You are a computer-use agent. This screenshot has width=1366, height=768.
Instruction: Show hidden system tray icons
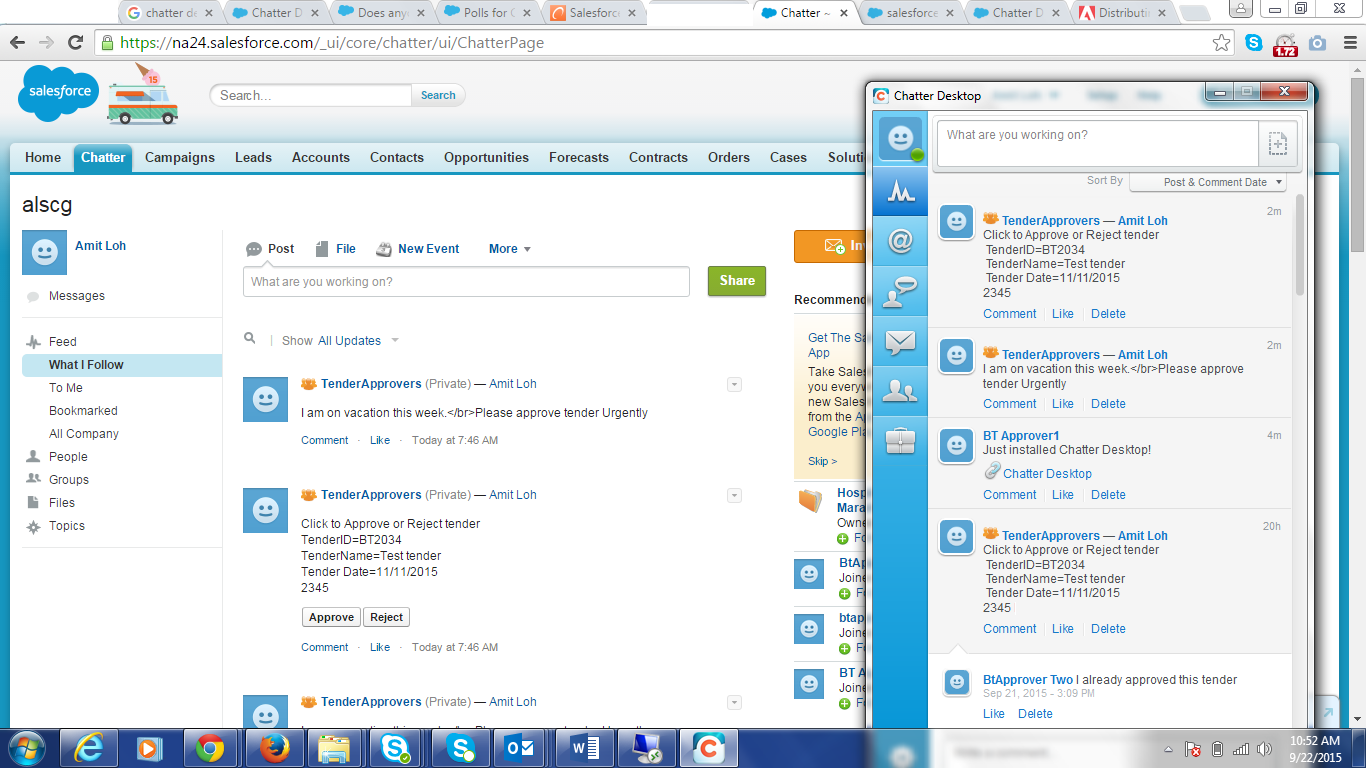click(1168, 749)
